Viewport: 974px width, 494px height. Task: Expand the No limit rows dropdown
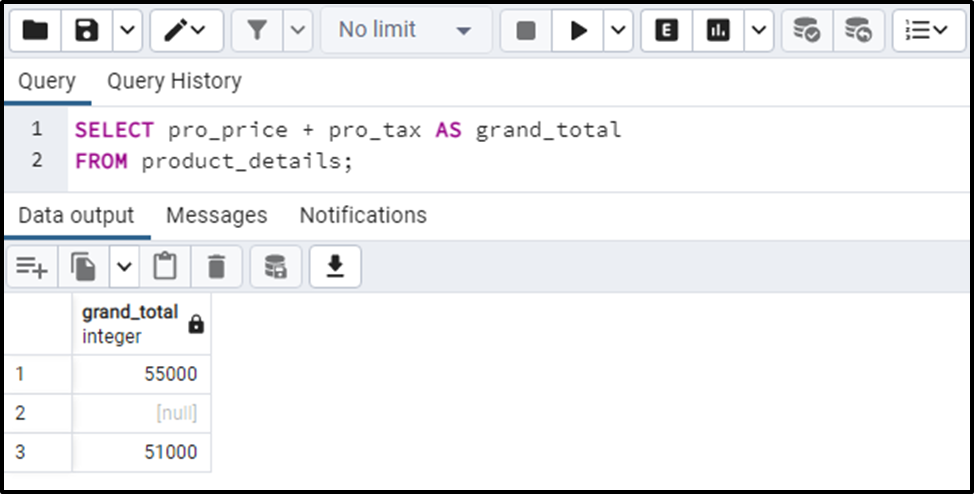[406, 30]
